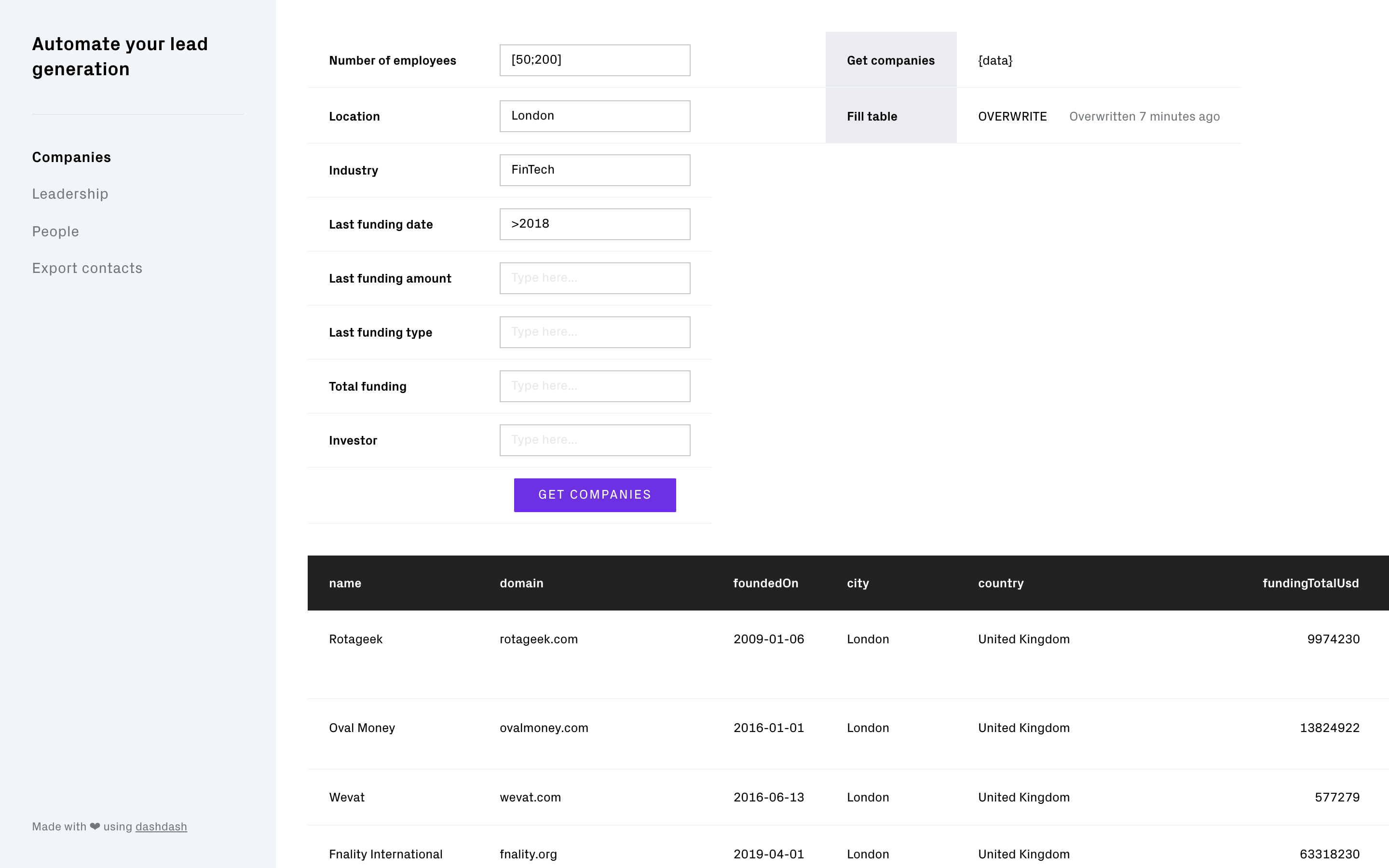The width and height of the screenshot is (1389, 868).
Task: Click the Get companies action label
Action: coord(891,60)
